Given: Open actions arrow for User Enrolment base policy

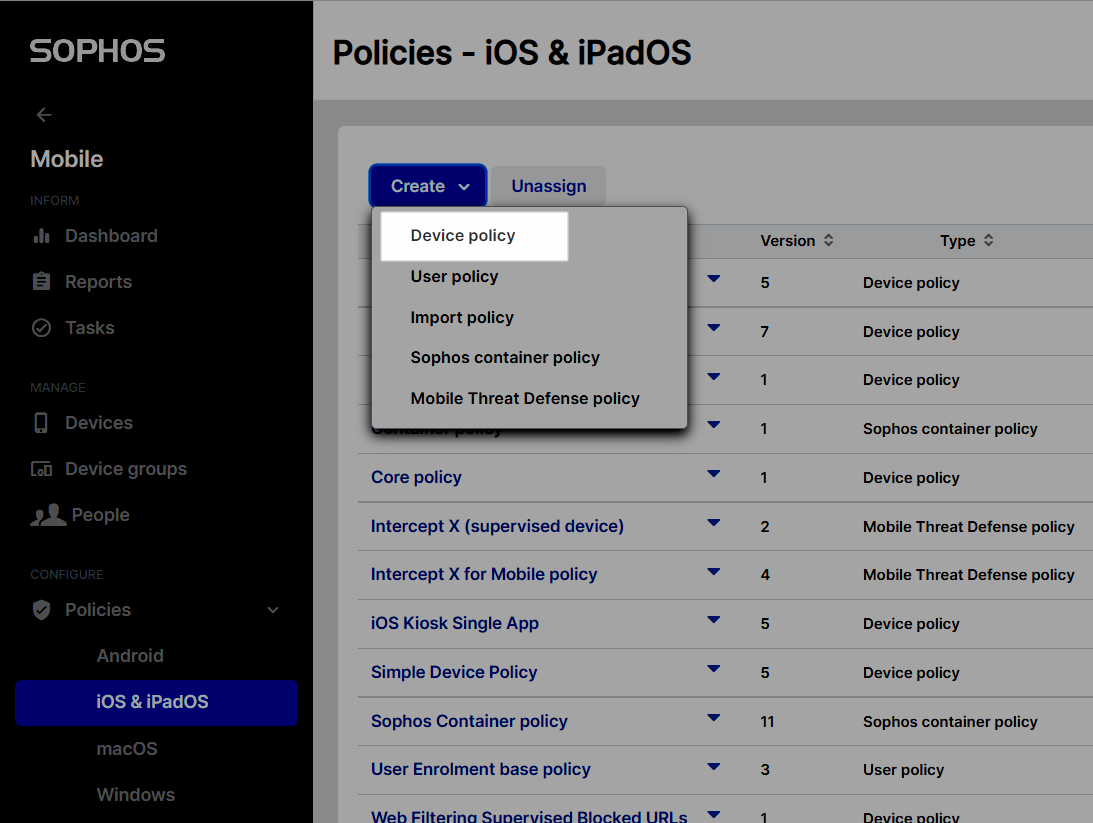Looking at the screenshot, I should [714, 767].
